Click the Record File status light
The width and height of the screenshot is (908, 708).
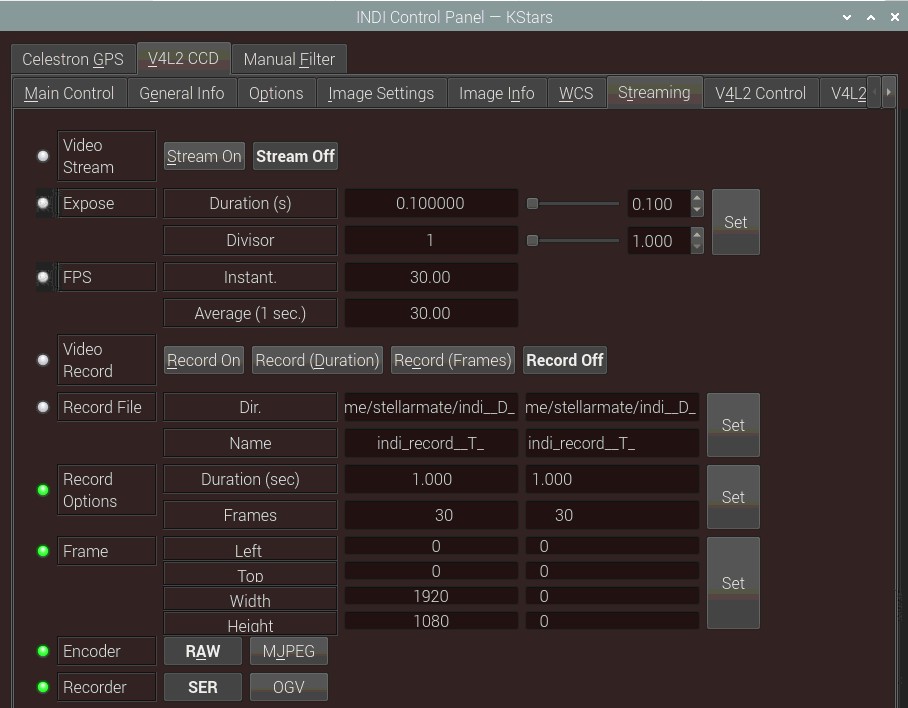pyautogui.click(x=43, y=407)
